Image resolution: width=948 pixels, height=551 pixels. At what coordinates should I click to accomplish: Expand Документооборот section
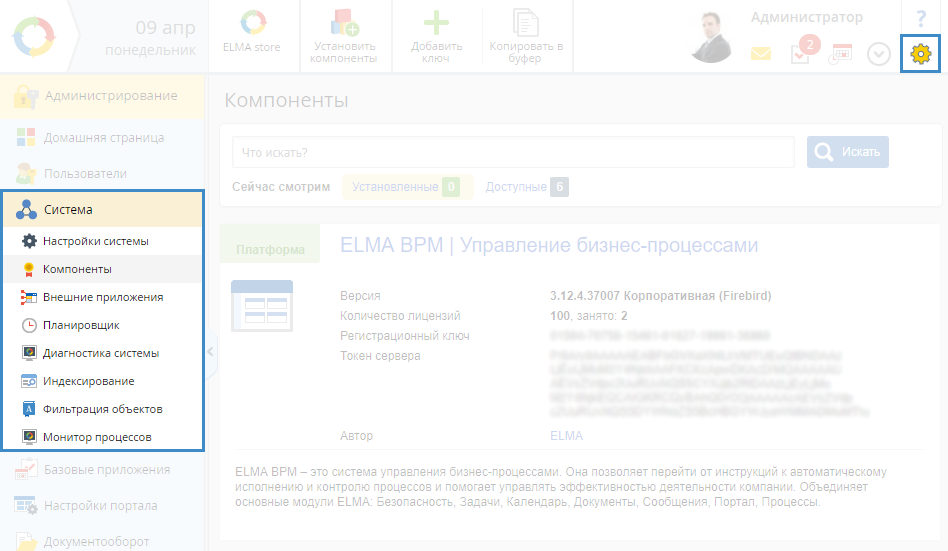click(102, 541)
